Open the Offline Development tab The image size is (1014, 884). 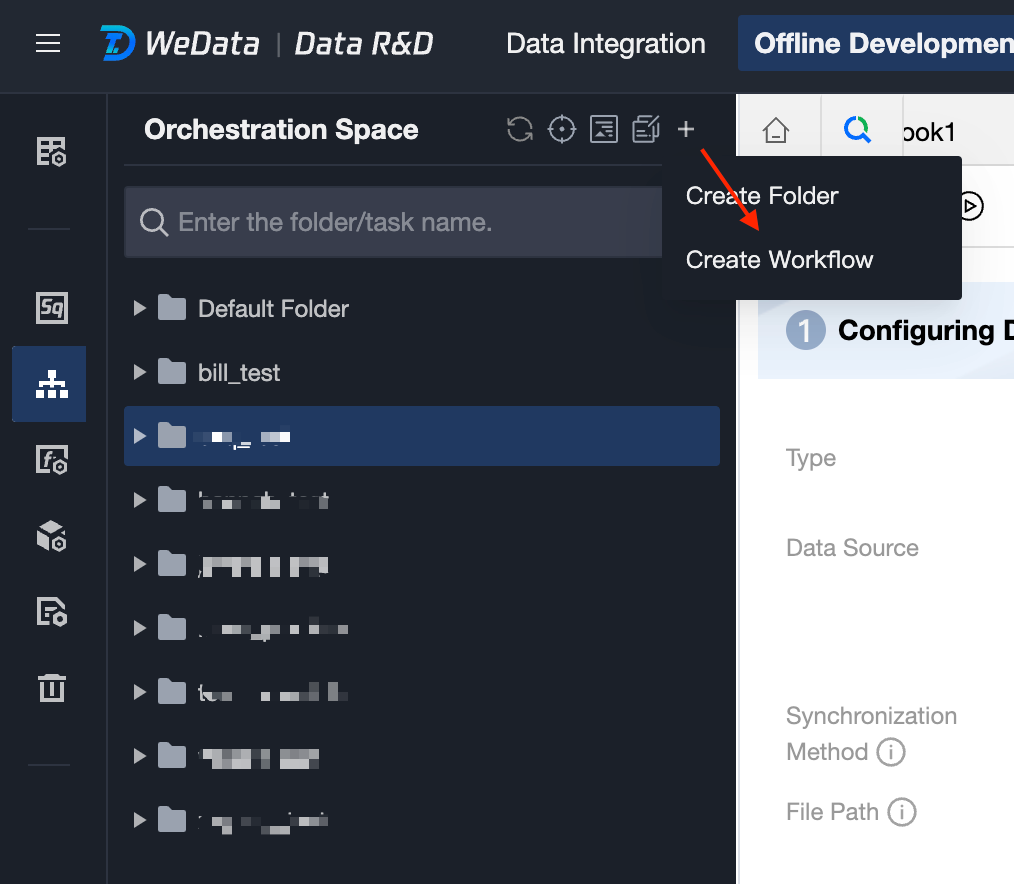coord(880,44)
